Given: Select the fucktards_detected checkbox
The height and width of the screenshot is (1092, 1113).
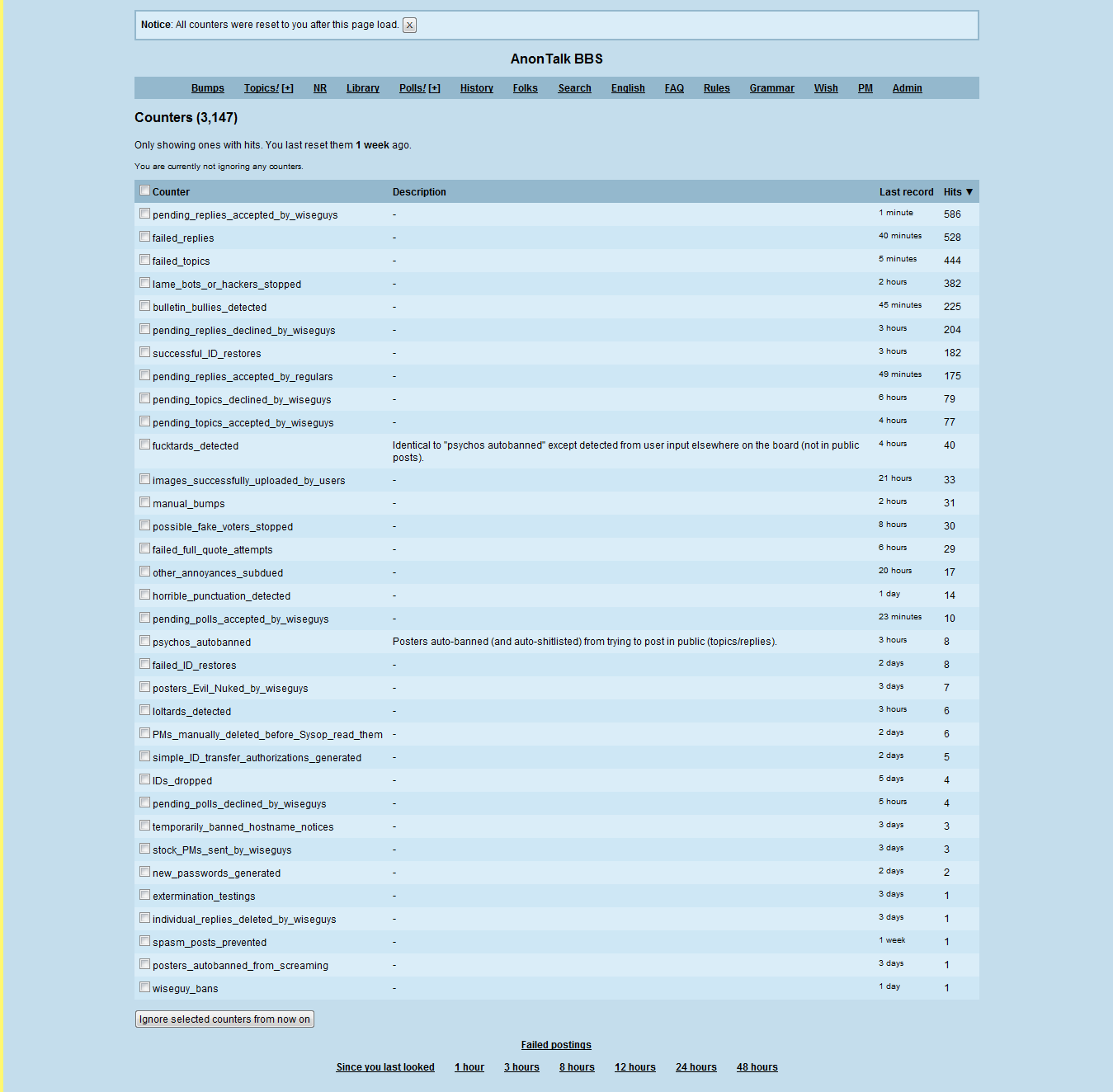Looking at the screenshot, I should coord(145,445).
